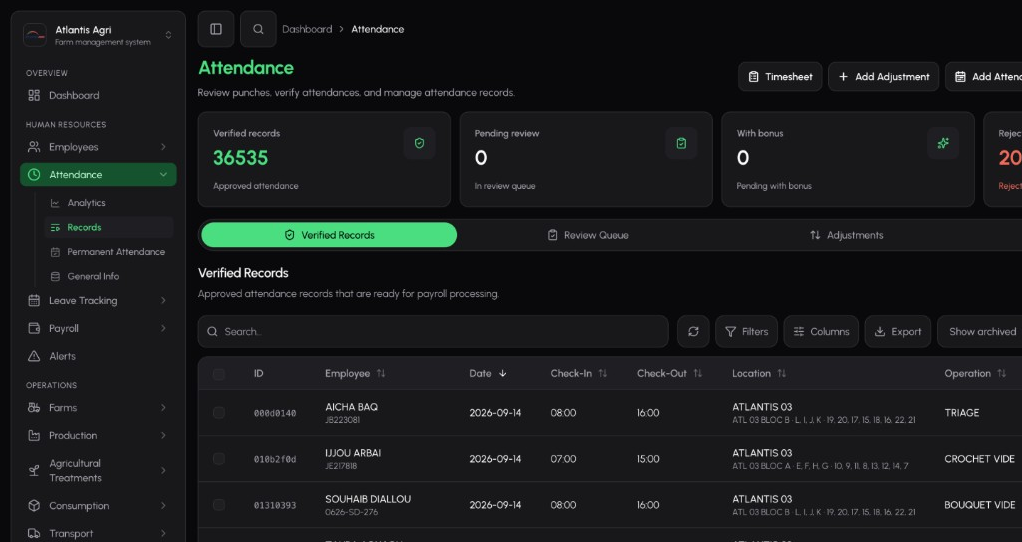Click the Export button
1022x542 pixels.
point(898,332)
